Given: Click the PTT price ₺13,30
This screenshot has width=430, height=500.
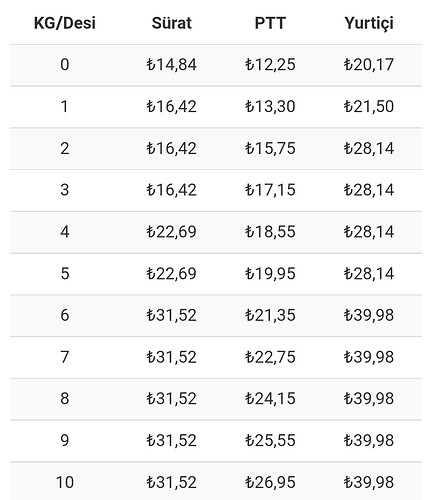Looking at the screenshot, I should (270, 107).
